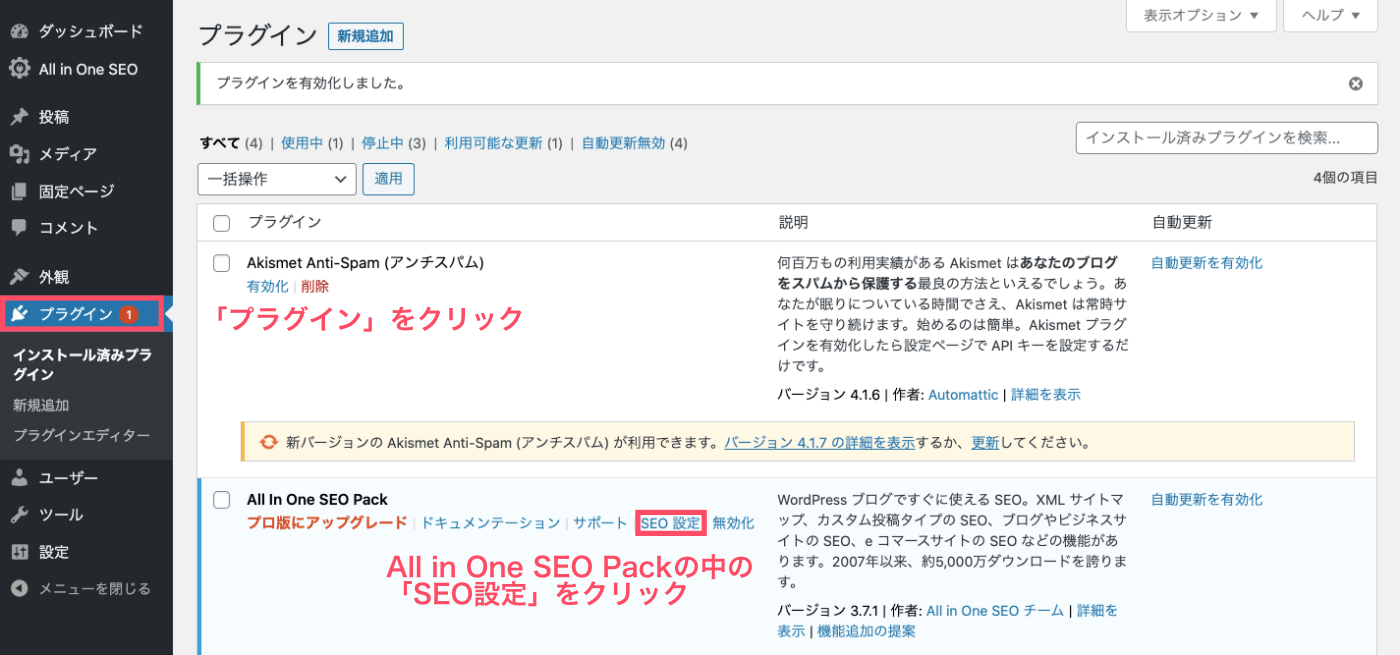Click the All in One SEO gear icon
Screen dimensions: 1400x655
coord(19,69)
